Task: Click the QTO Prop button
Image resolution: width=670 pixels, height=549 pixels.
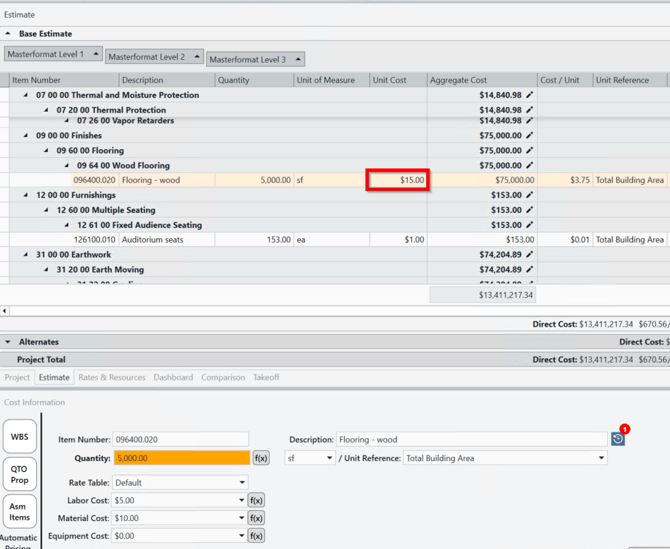Action: [19, 474]
